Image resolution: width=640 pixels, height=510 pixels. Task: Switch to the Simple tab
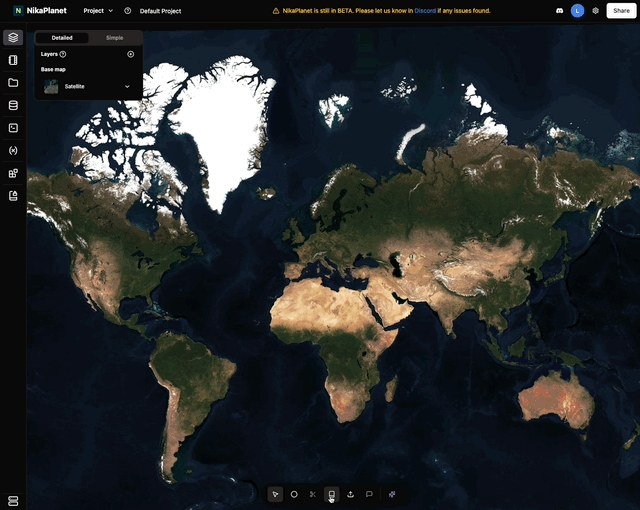(x=114, y=38)
